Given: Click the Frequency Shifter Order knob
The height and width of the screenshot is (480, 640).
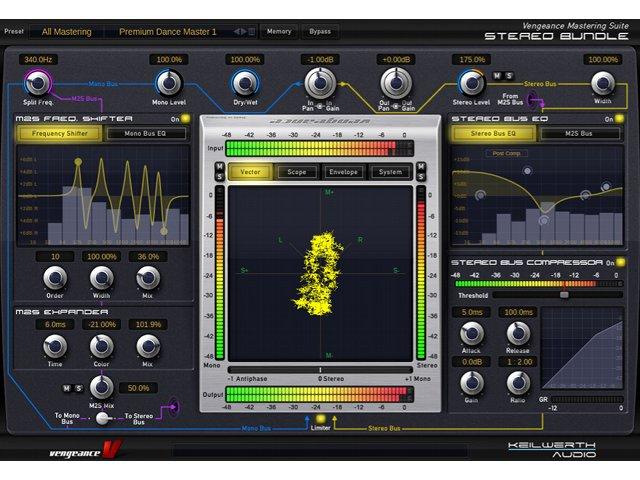Looking at the screenshot, I should tap(55, 278).
